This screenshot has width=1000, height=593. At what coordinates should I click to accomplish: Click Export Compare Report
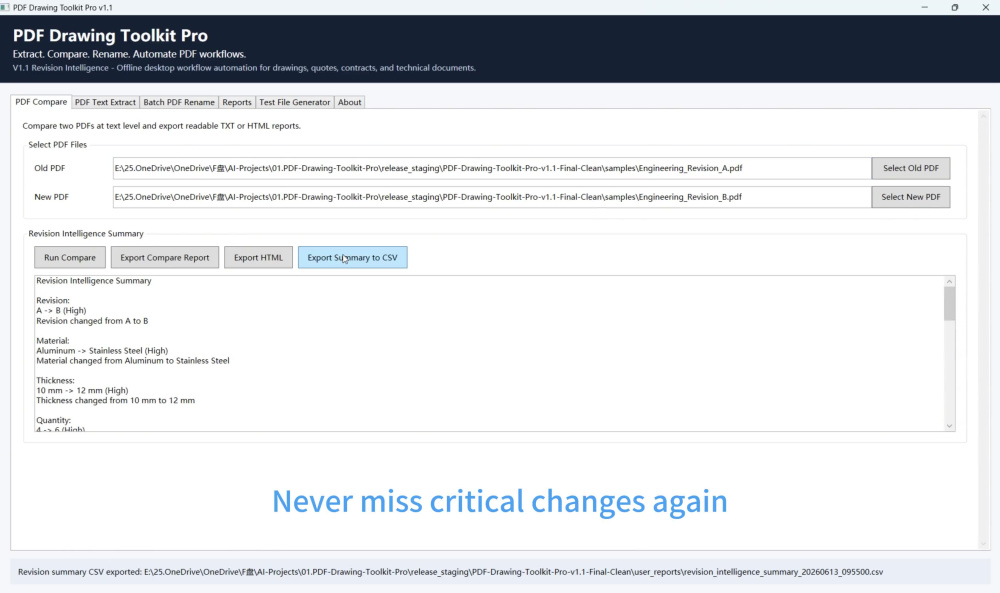[165, 258]
